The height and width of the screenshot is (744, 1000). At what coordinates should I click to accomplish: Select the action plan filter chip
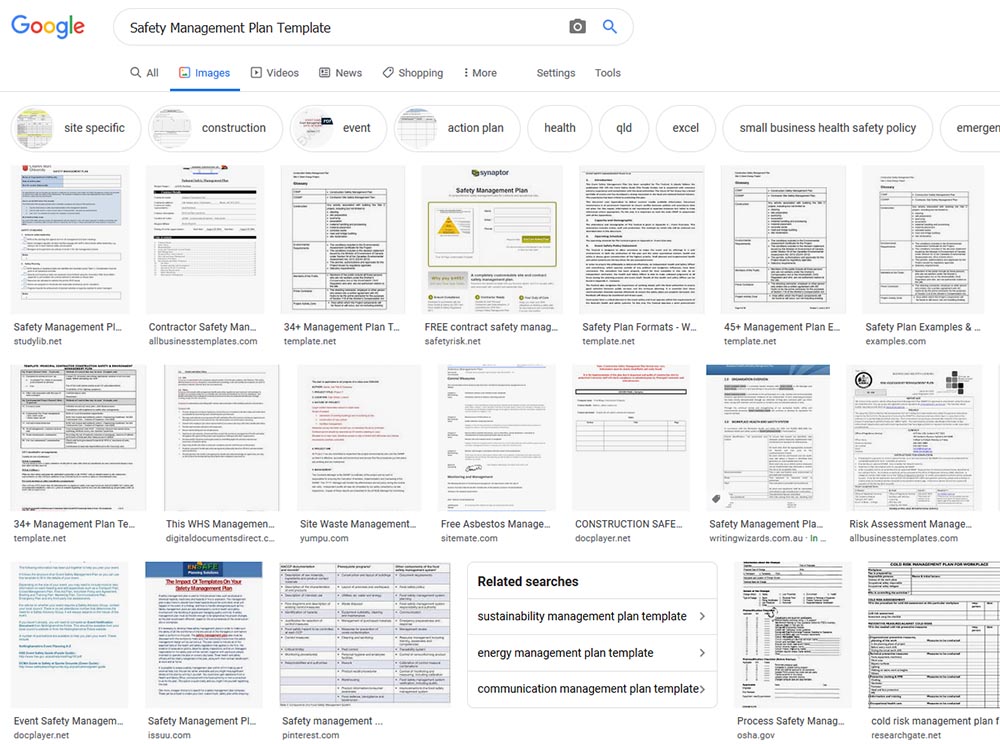click(x=457, y=128)
